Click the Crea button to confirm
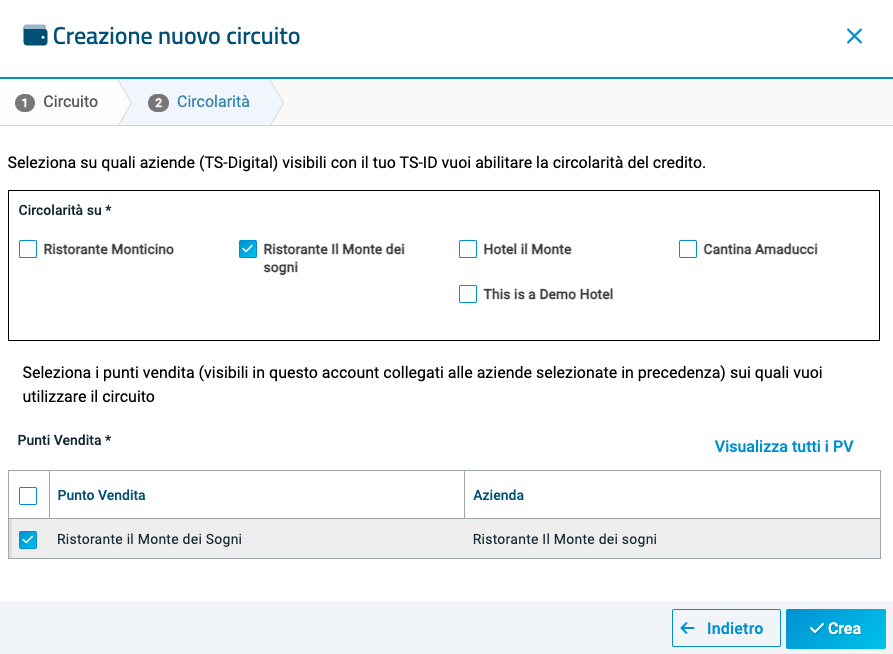 835,629
